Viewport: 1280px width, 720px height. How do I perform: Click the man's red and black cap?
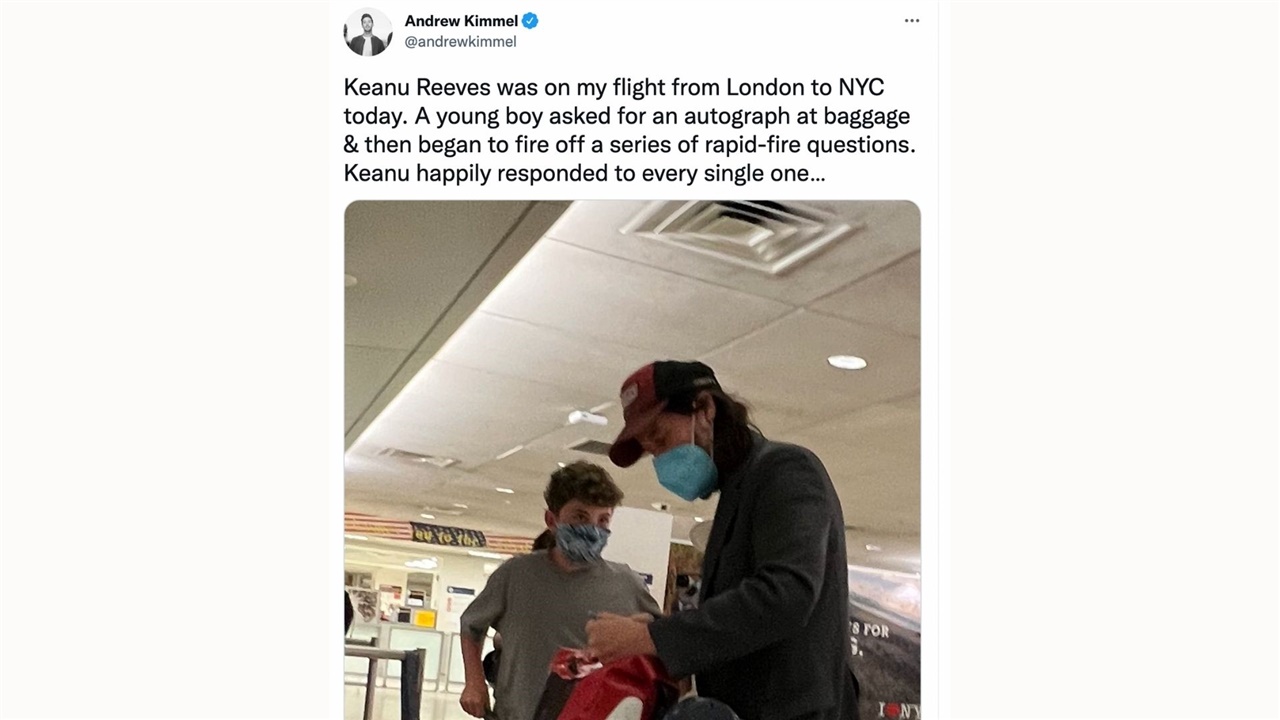pyautogui.click(x=658, y=406)
